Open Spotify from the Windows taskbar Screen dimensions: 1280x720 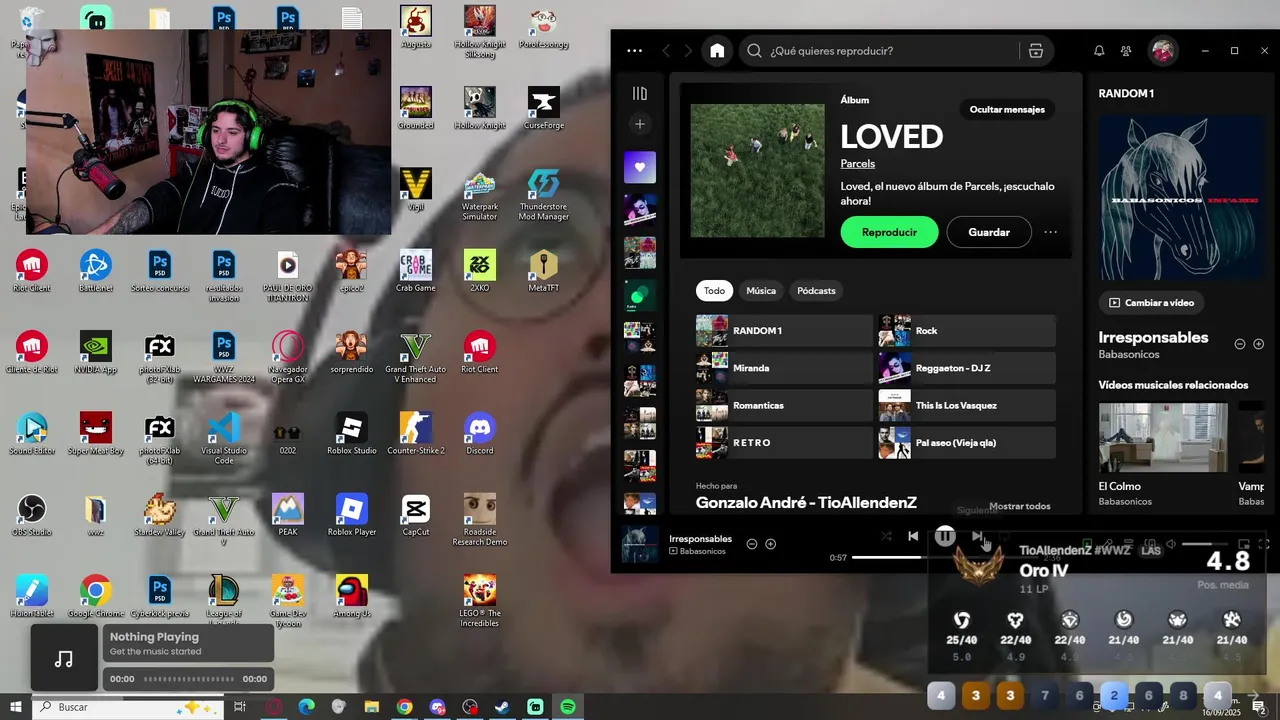[x=568, y=707]
